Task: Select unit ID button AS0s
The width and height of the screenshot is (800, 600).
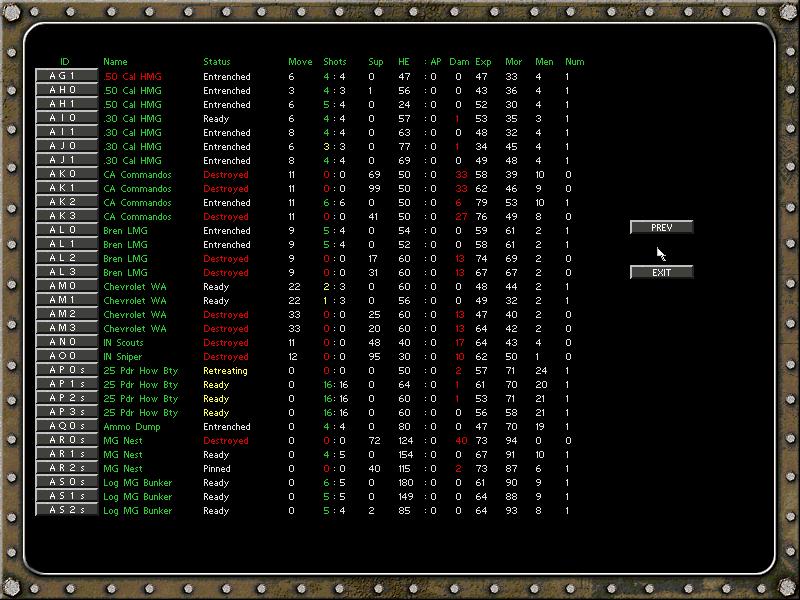Action: 67,483
